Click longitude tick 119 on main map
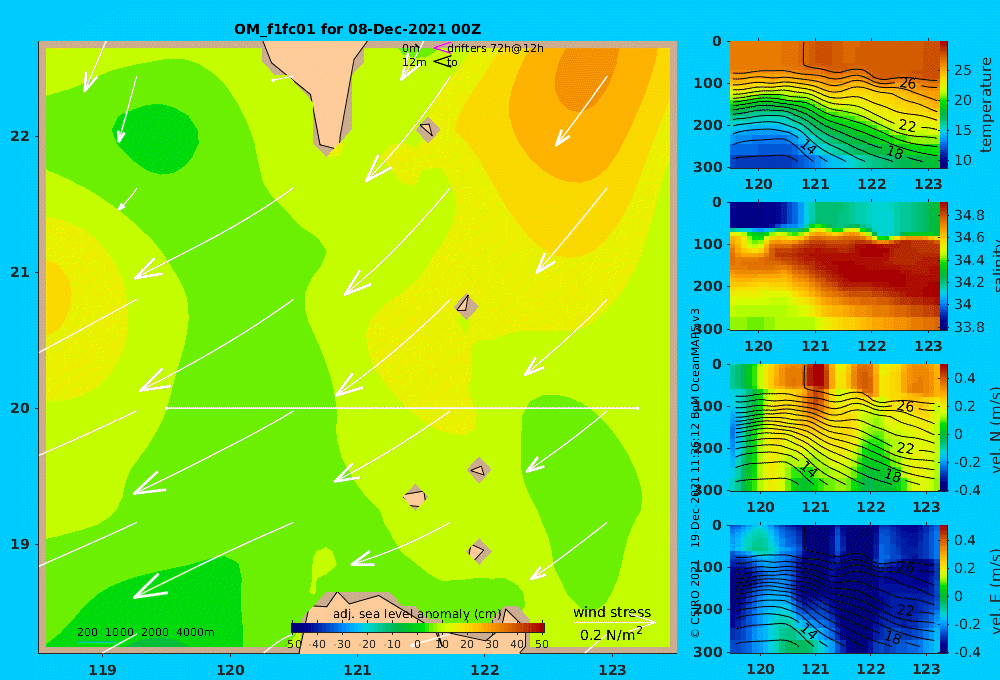1000x680 pixels. (103, 670)
